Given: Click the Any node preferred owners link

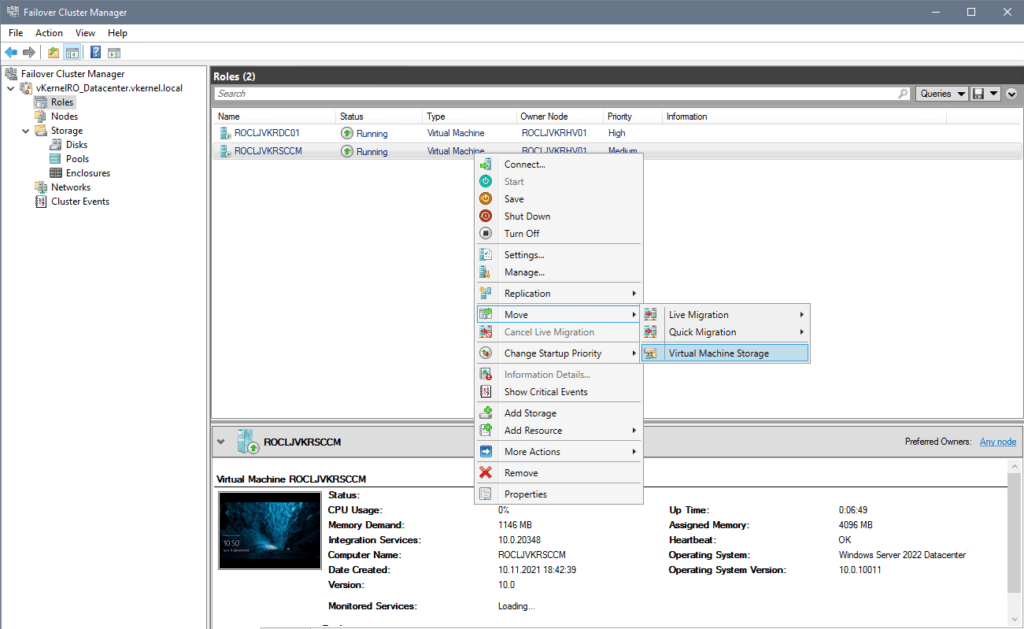Looking at the screenshot, I should [x=998, y=442].
